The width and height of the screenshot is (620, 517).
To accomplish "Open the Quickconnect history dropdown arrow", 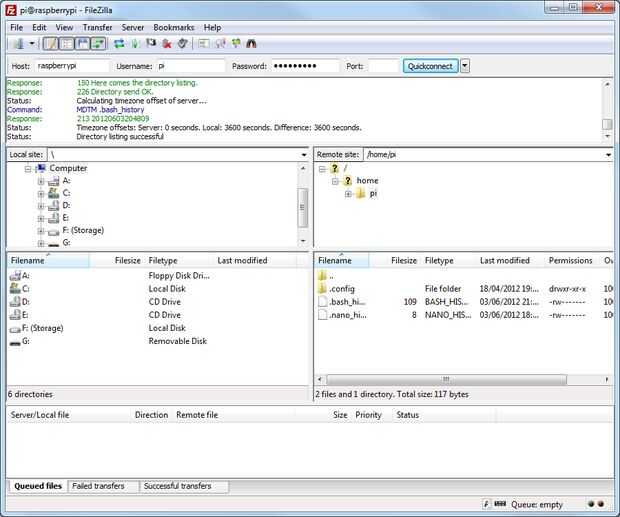I will (x=465, y=66).
